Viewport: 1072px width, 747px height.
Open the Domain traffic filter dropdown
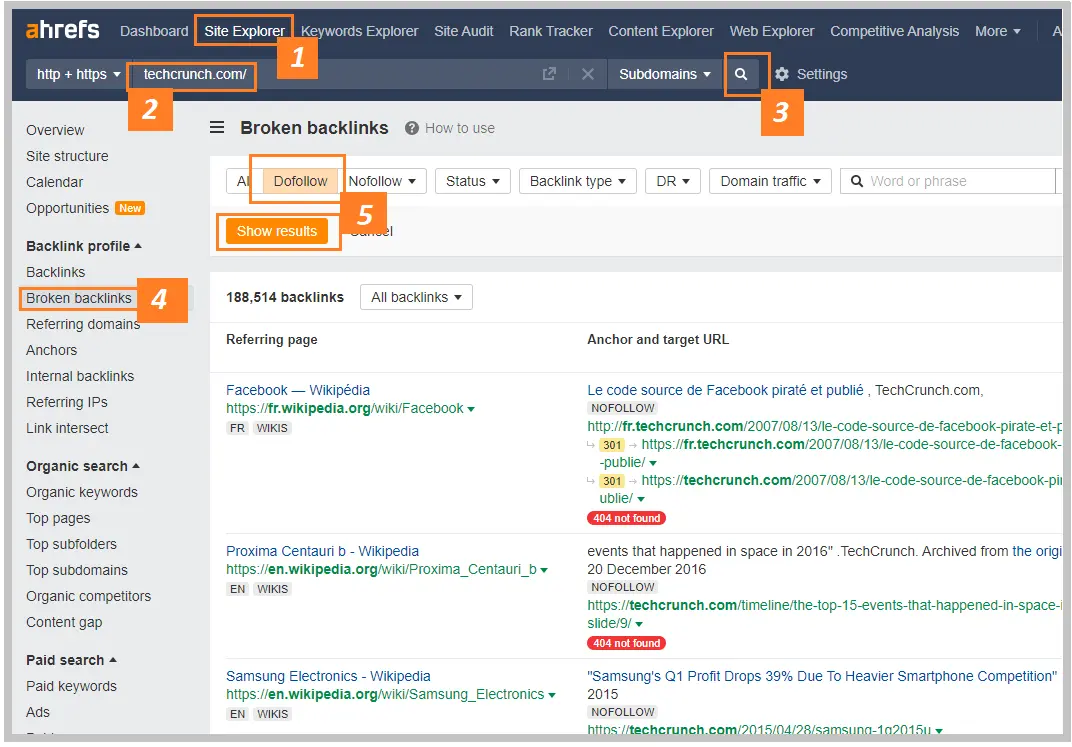770,181
